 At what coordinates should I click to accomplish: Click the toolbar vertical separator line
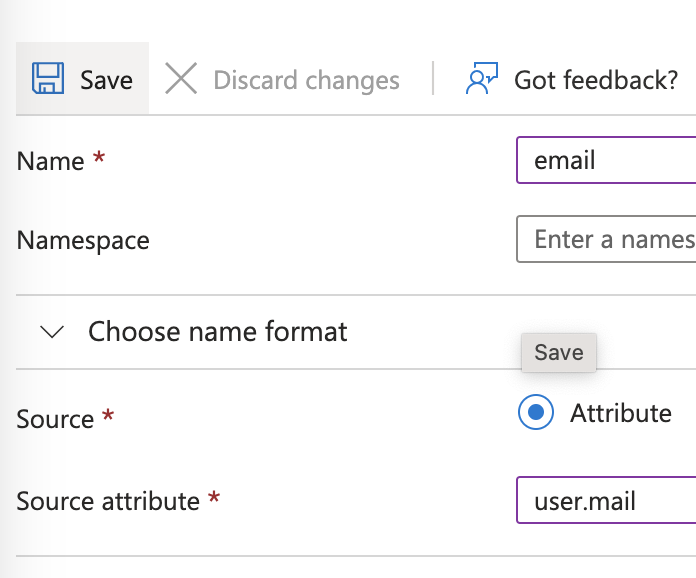tap(433, 78)
